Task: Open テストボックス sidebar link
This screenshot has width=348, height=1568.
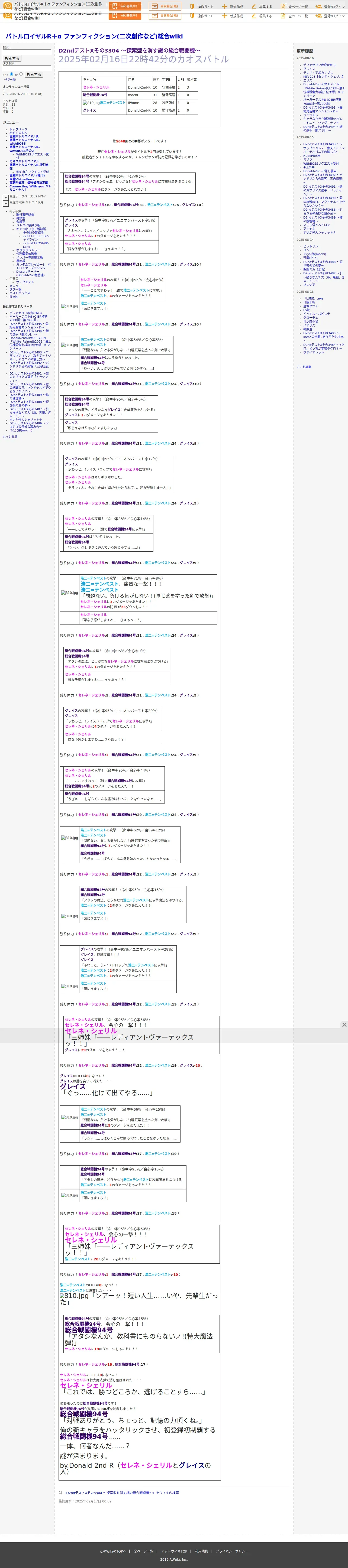Action: point(20,293)
